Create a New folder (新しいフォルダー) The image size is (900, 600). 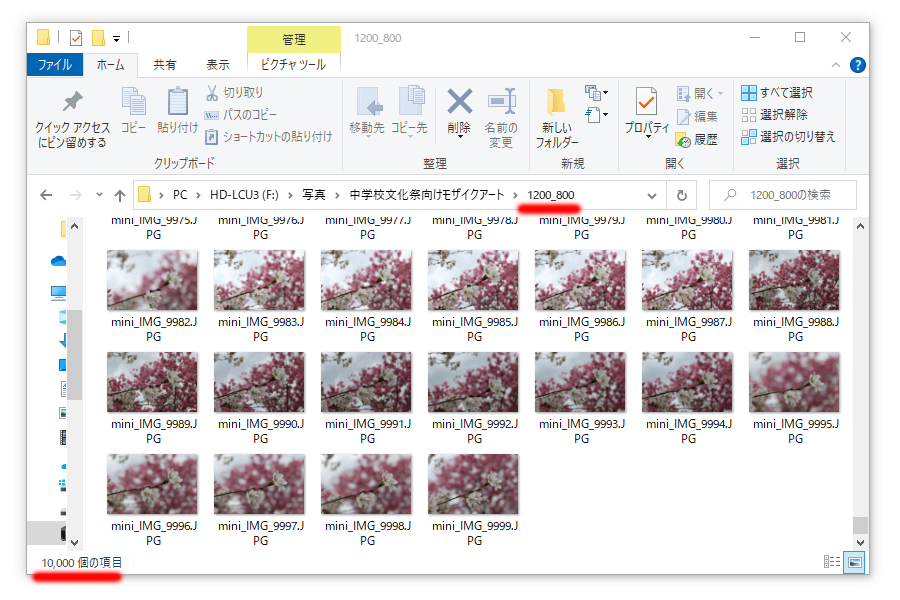(x=557, y=119)
